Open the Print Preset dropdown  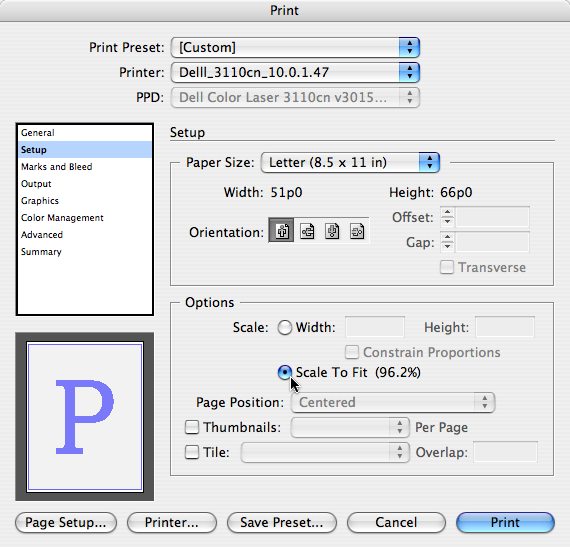click(295, 48)
